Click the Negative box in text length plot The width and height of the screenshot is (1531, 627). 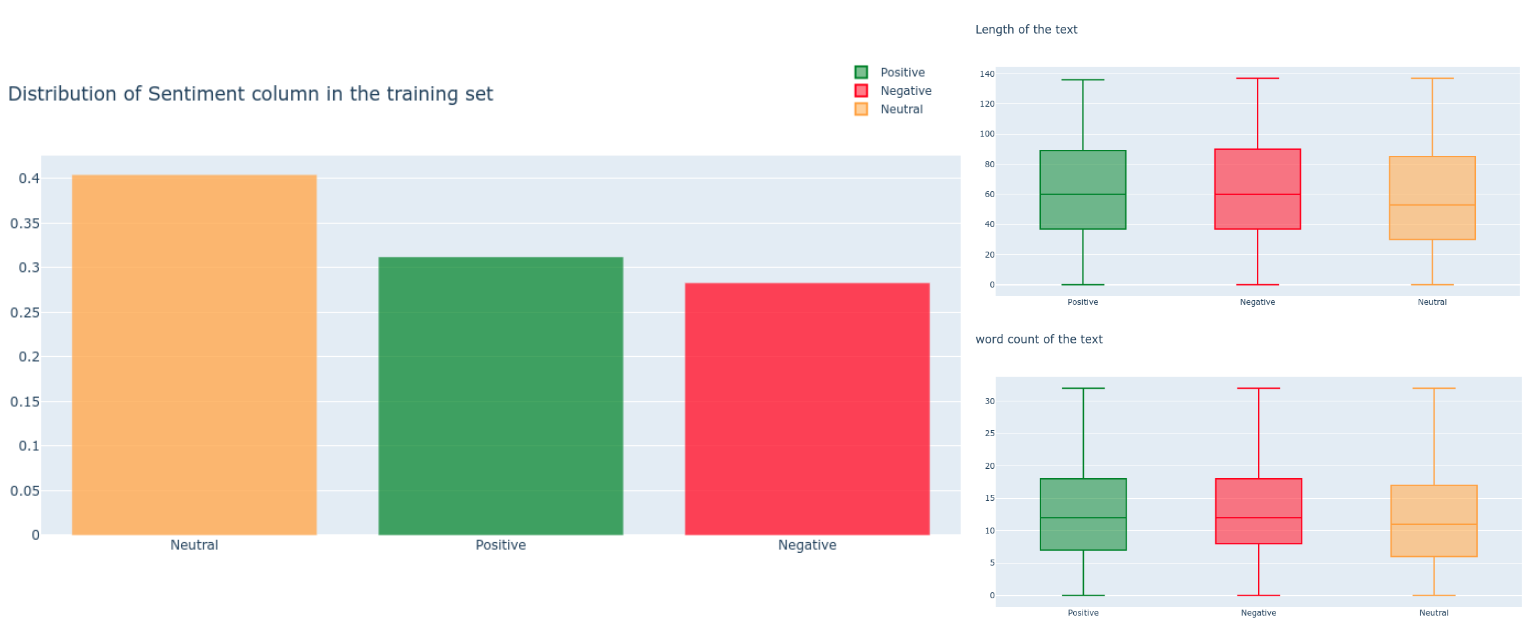[x=1257, y=189]
